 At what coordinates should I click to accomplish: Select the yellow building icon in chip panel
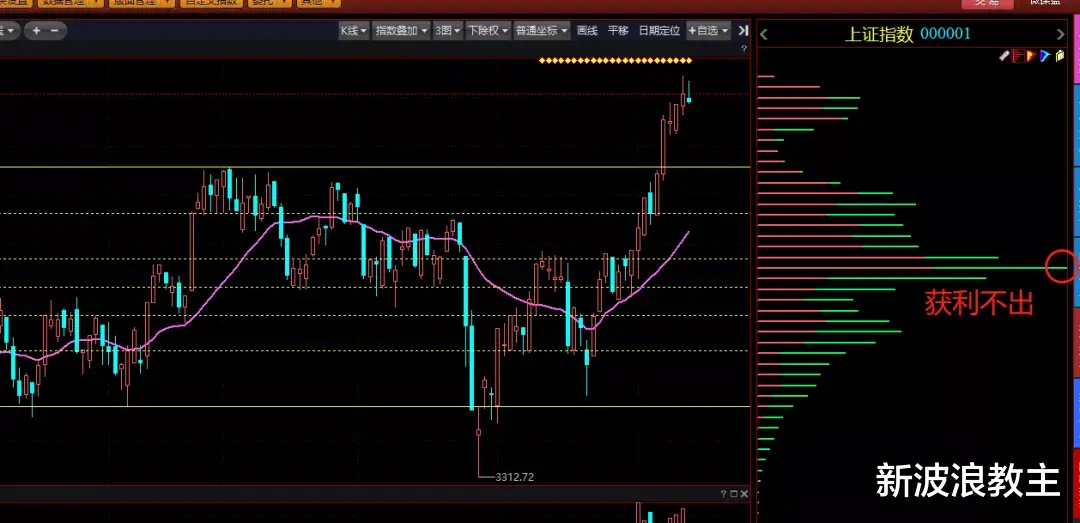[1059, 57]
